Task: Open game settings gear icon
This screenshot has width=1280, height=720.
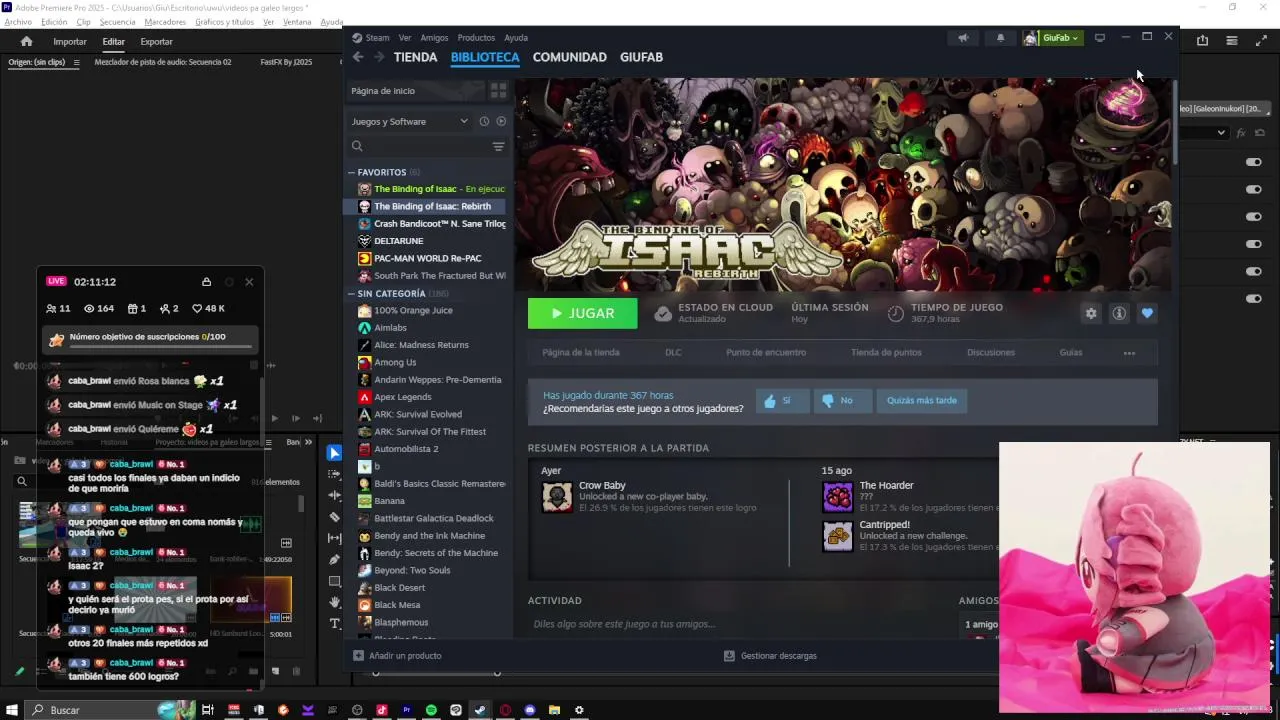Action: (1091, 313)
